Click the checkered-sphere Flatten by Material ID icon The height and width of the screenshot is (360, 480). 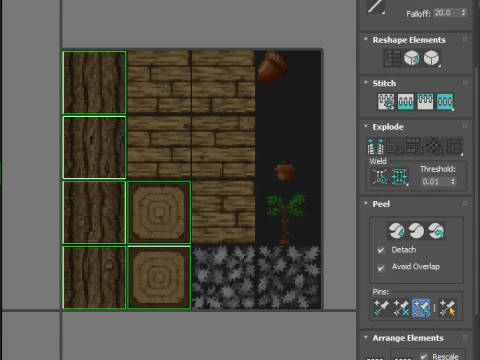tap(434, 147)
